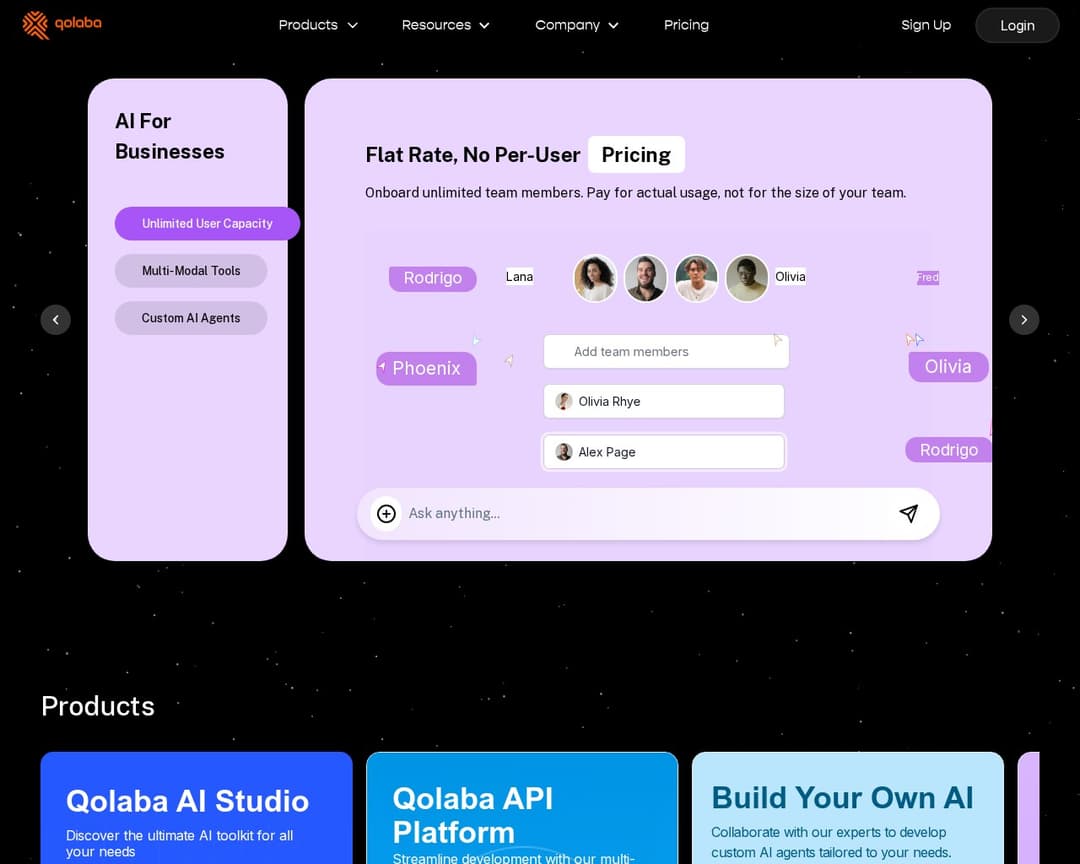The height and width of the screenshot is (864, 1080).
Task: Click the send arrow in the chat bar
Action: [909, 513]
